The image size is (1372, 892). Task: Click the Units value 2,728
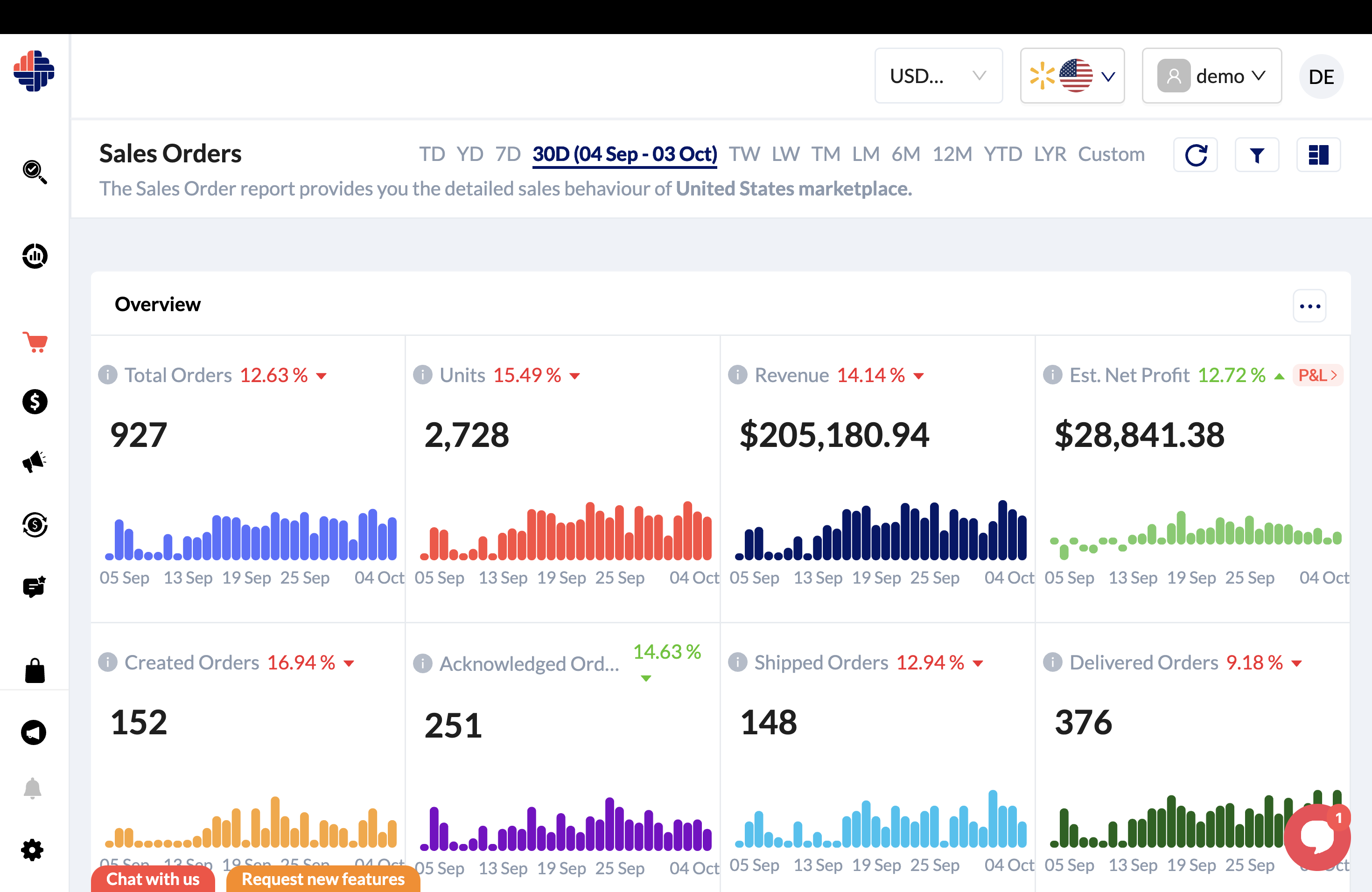click(x=467, y=435)
